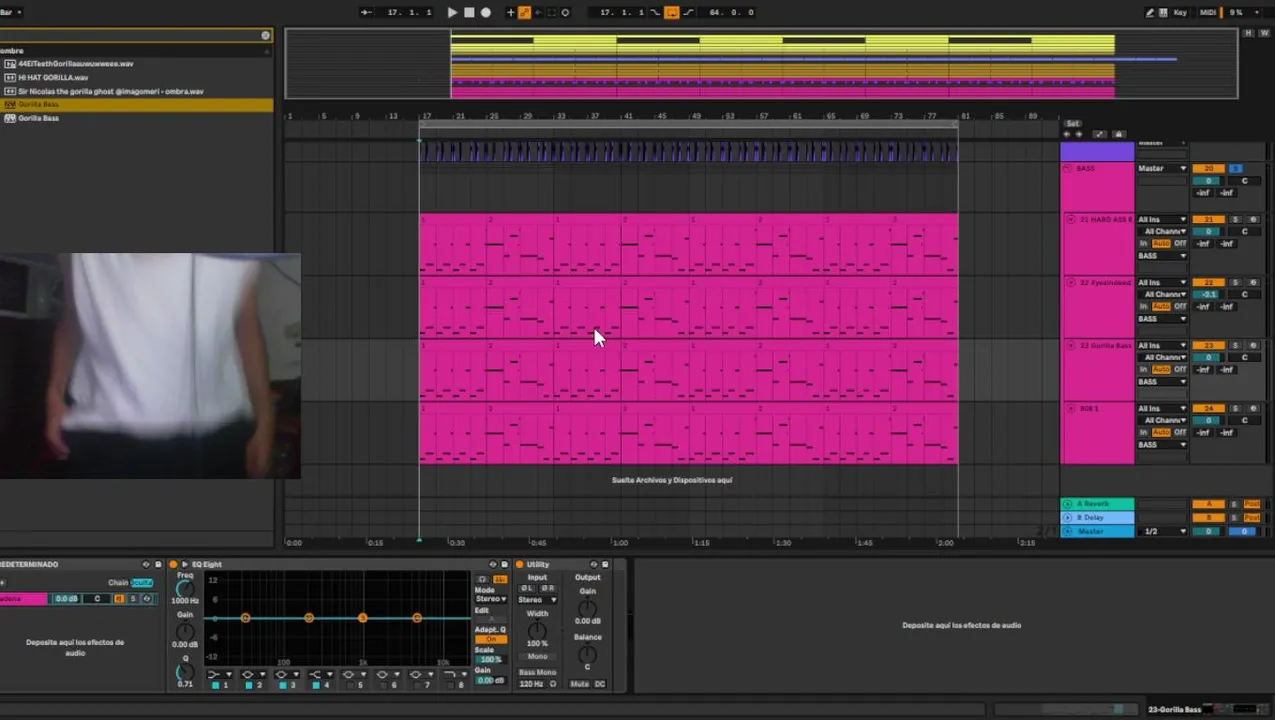Fold the 23 Gorilla Bass track

click(x=1071, y=345)
